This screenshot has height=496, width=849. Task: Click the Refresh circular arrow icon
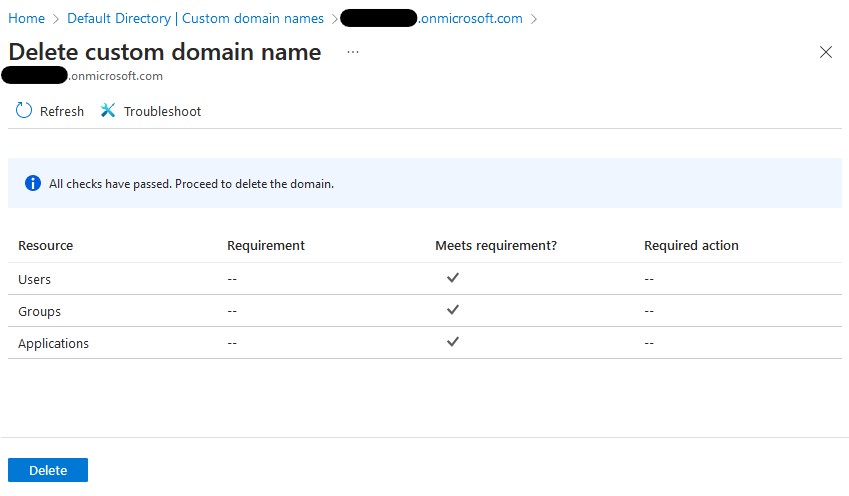[24, 111]
